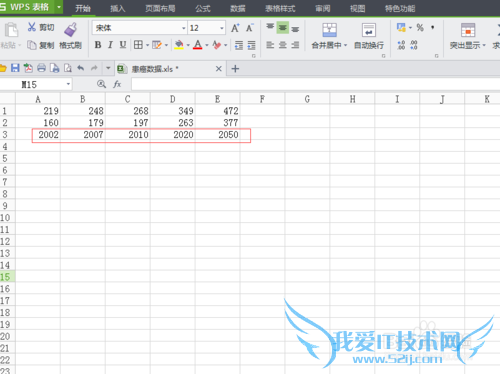Viewport: 500px width, 374px height.
Task: Click the zoom magnifier beside formula bar
Action: pos(101,84)
